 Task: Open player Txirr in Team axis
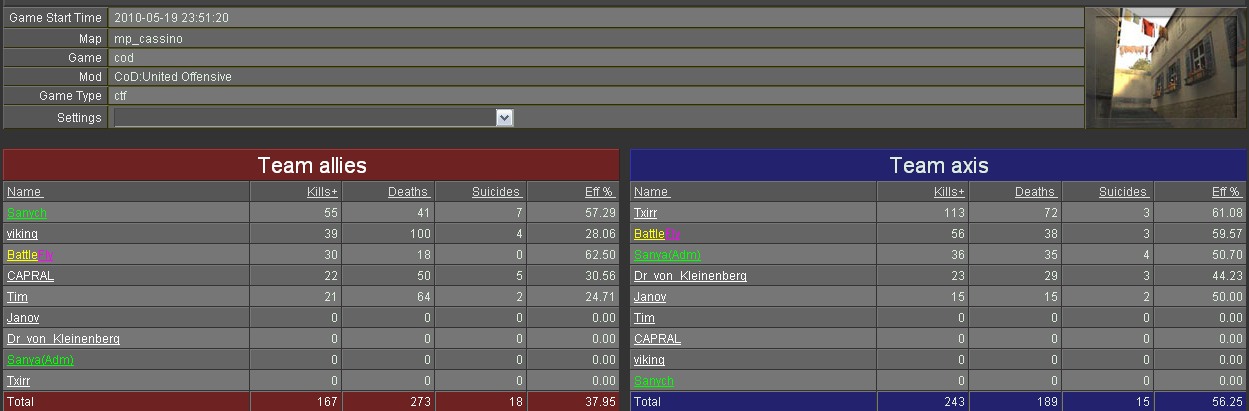(646, 213)
